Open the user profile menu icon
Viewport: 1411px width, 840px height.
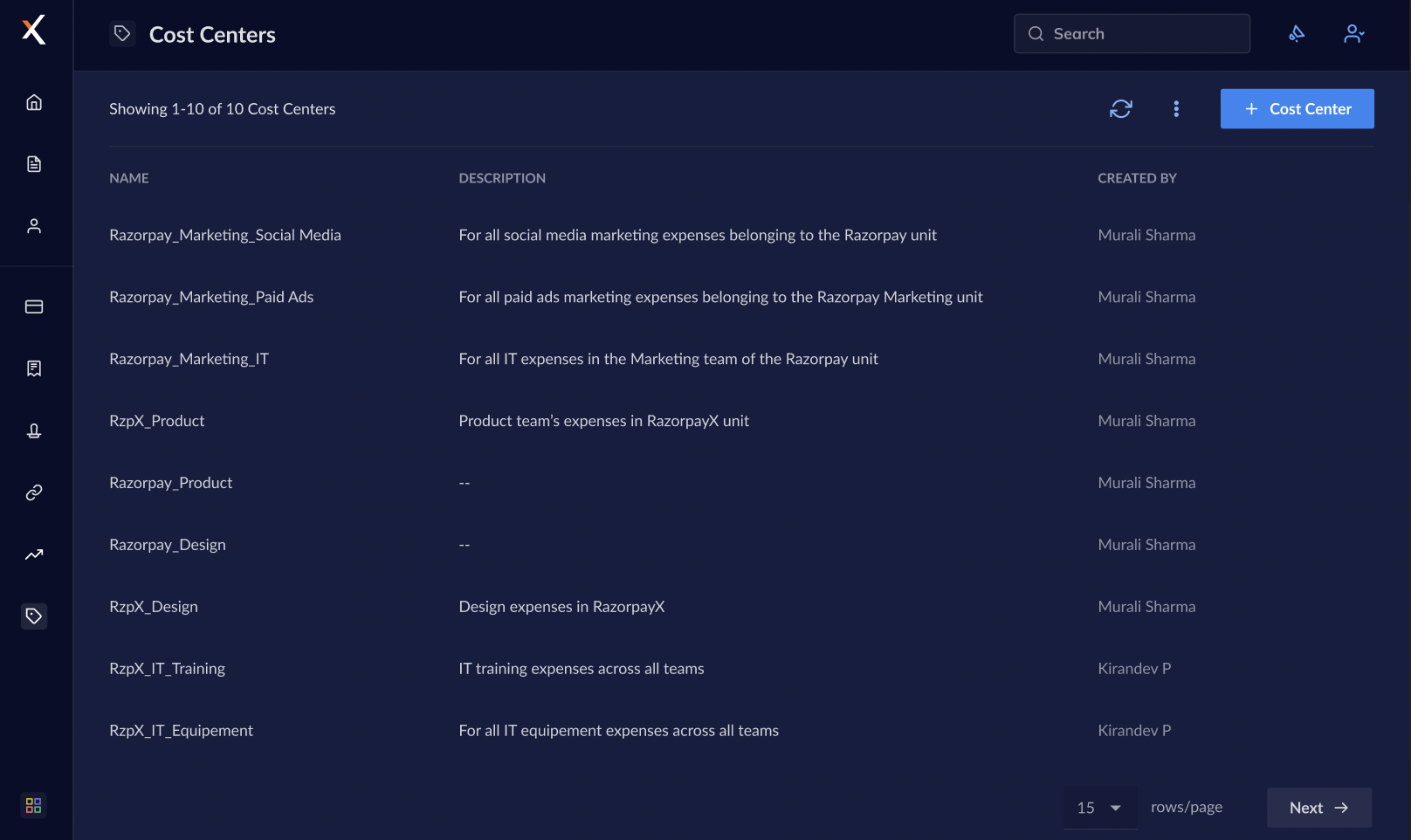(1353, 33)
